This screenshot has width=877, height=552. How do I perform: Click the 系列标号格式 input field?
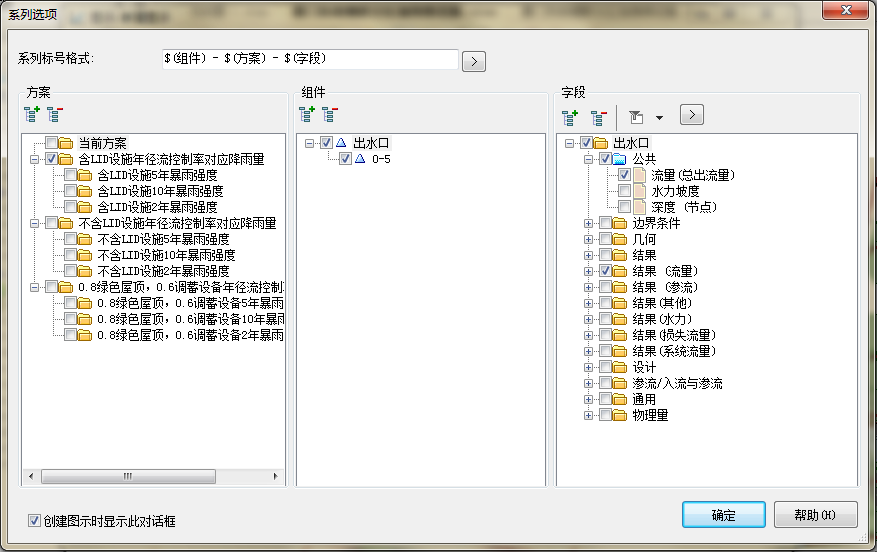310,59
